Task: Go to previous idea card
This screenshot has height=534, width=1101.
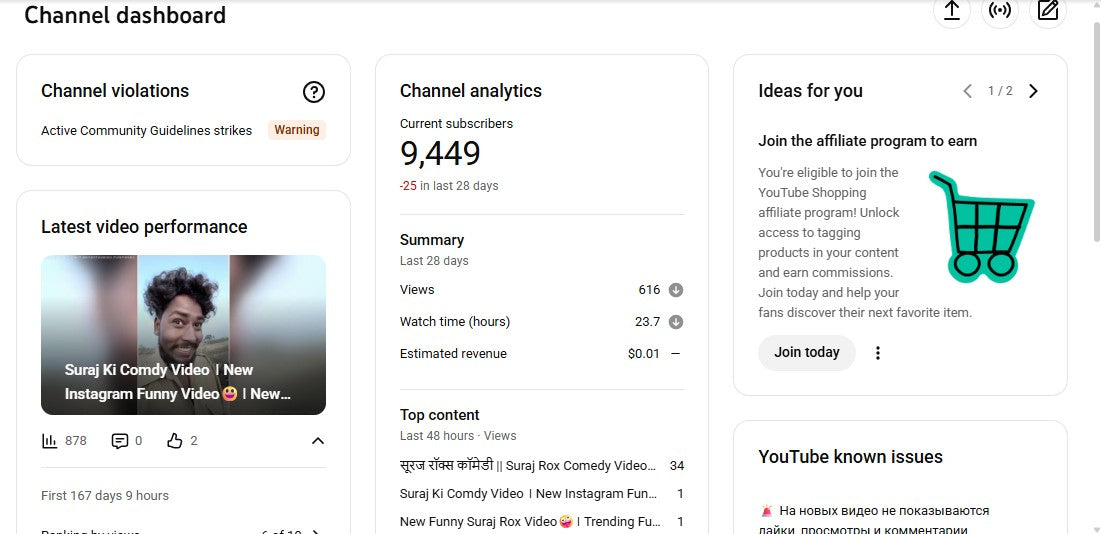Action: click(968, 91)
